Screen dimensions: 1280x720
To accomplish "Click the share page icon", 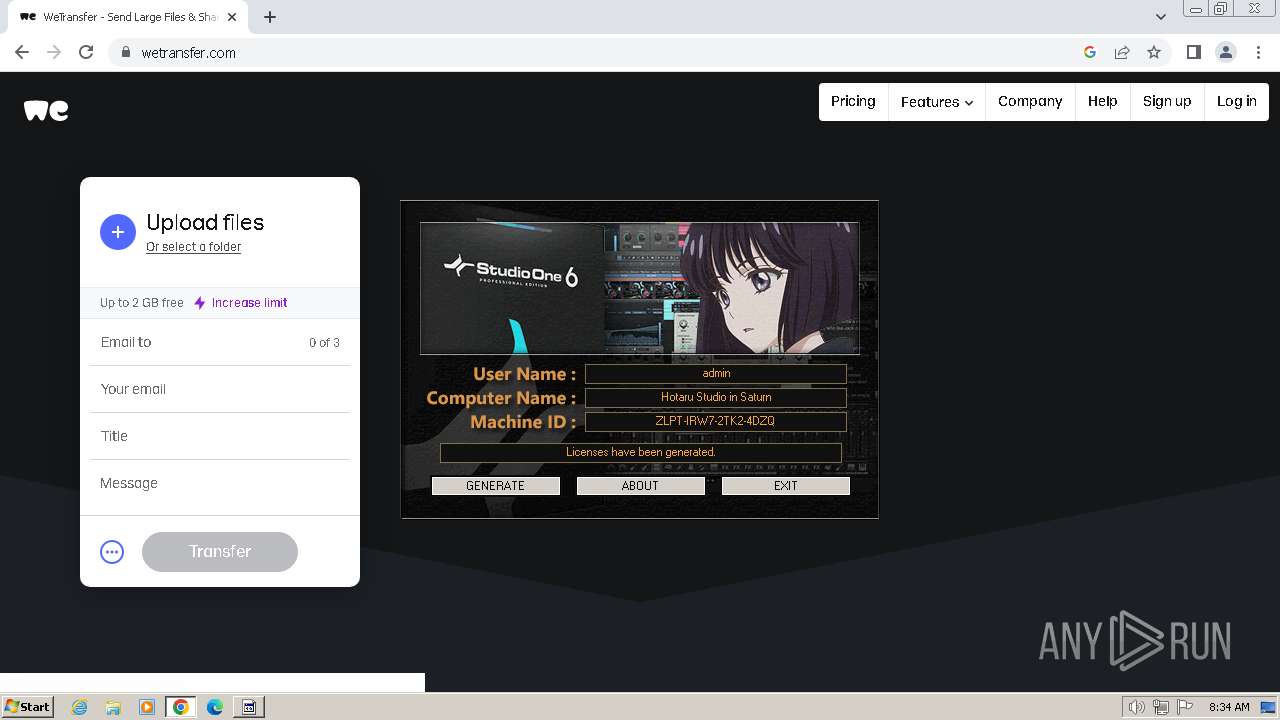I will (1122, 52).
